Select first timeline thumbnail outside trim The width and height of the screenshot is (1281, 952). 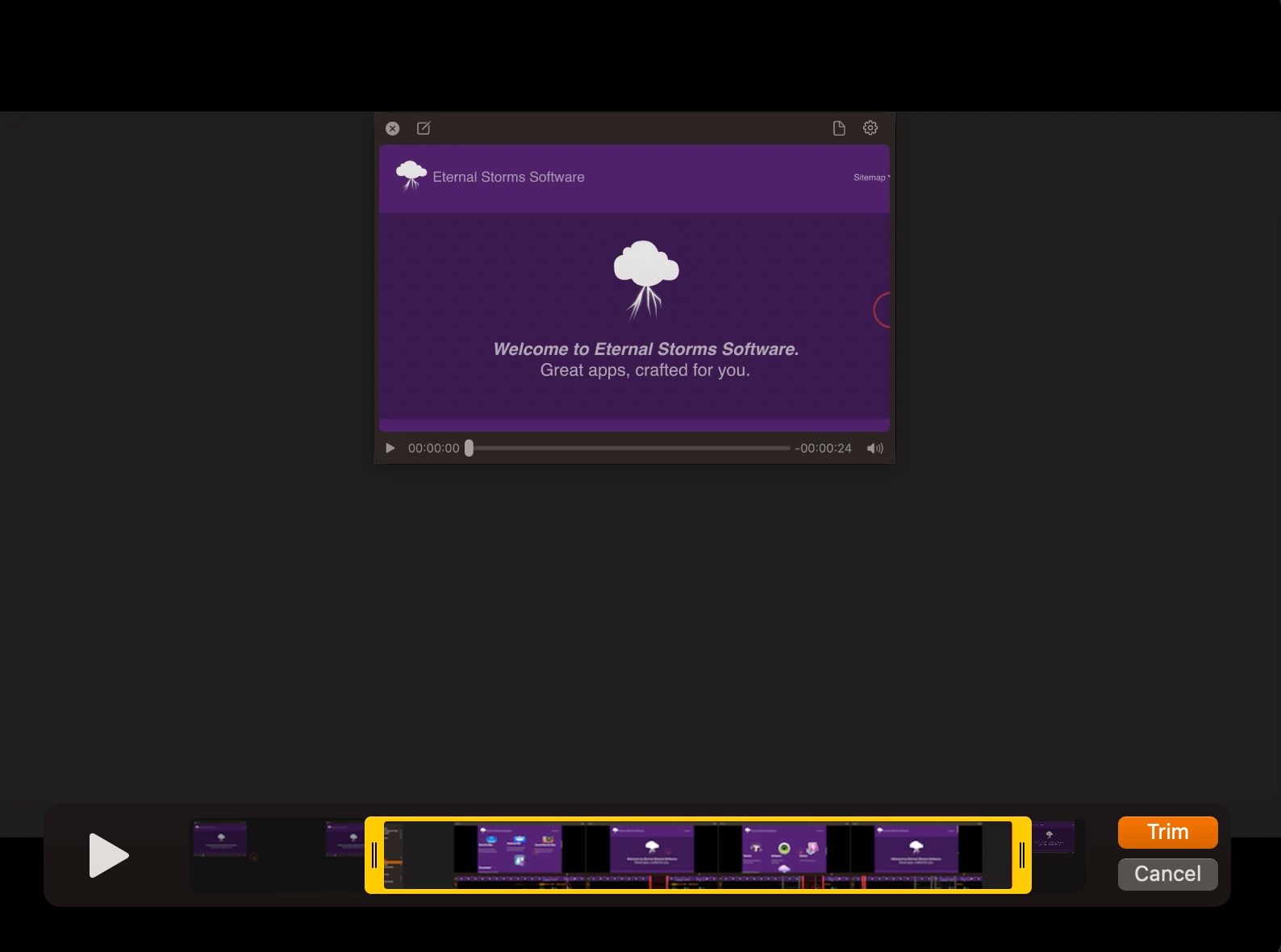click(220, 839)
